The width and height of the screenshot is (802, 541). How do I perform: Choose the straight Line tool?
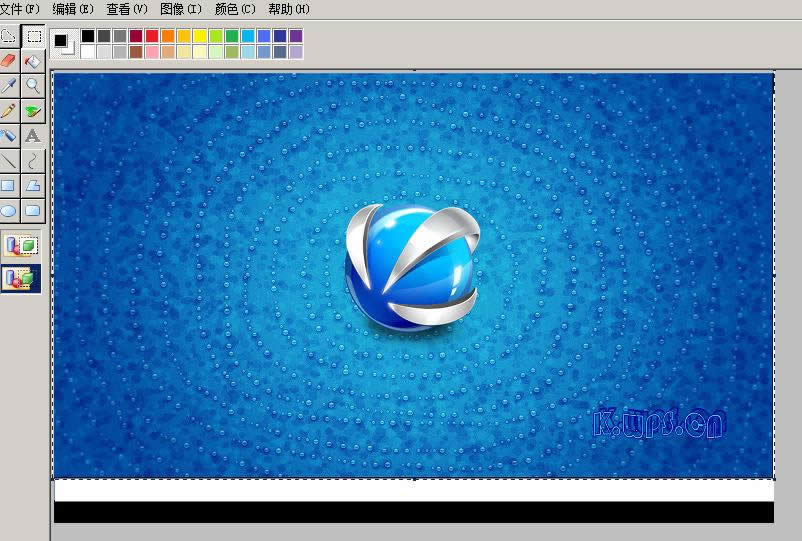[x=9, y=161]
